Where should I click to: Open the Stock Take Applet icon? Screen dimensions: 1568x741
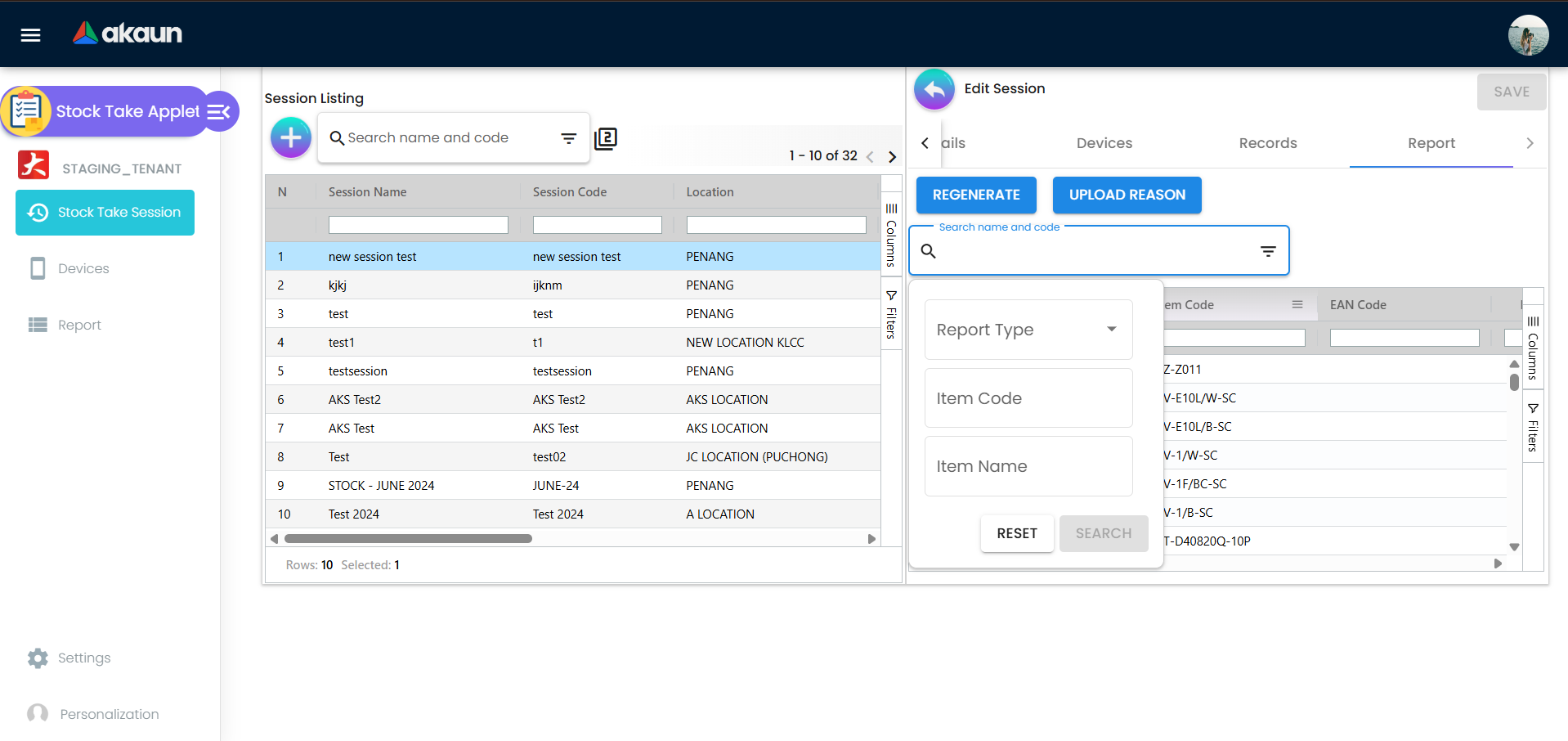pos(27,110)
